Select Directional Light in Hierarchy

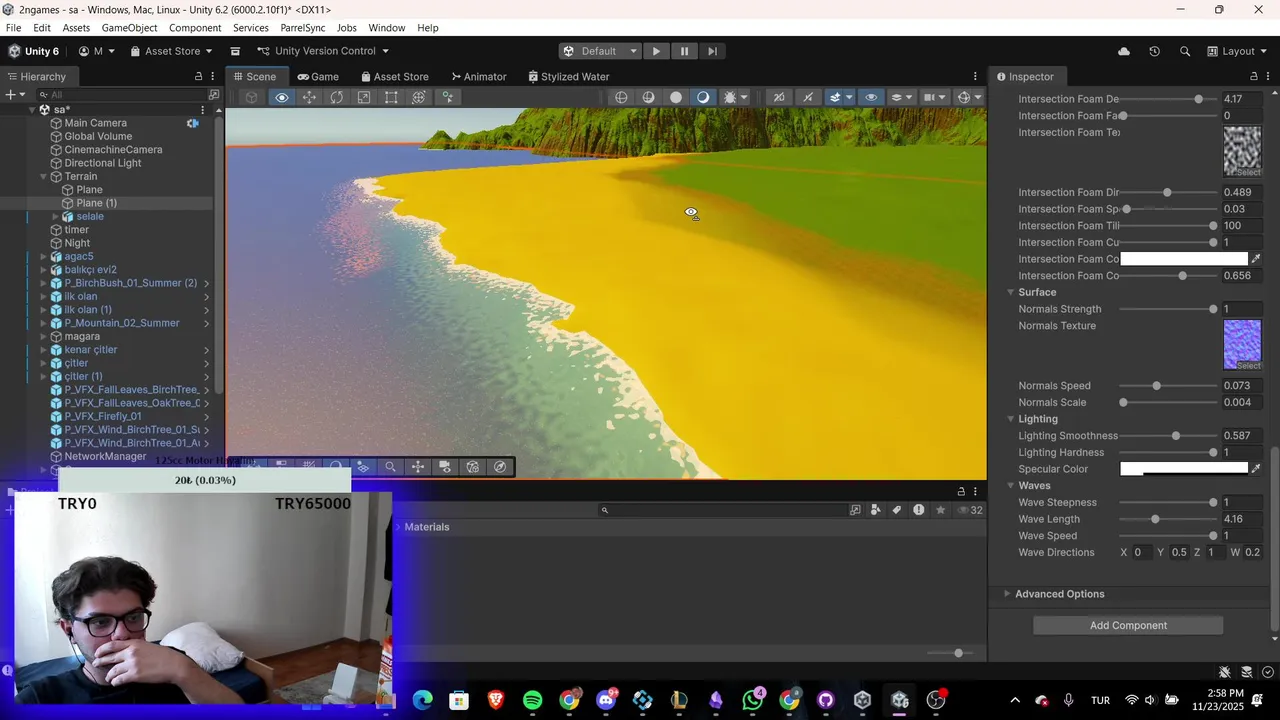(x=103, y=163)
